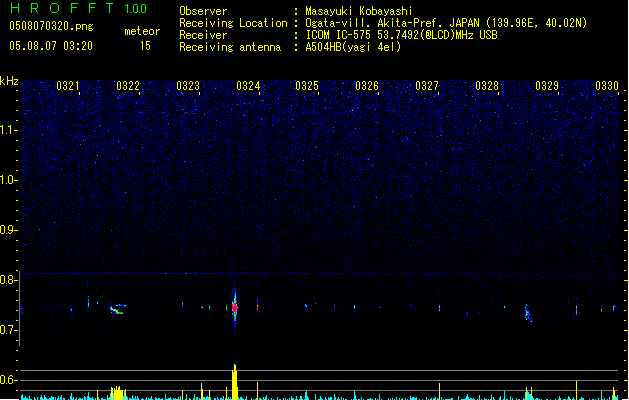Click time marker 0325
Image resolution: width=629 pixels, height=400 pixels.
pos(307,85)
